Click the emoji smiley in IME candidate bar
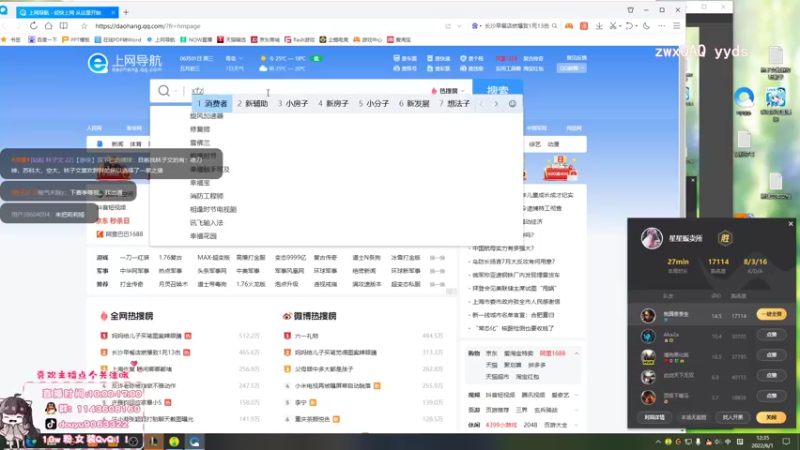 (512, 104)
